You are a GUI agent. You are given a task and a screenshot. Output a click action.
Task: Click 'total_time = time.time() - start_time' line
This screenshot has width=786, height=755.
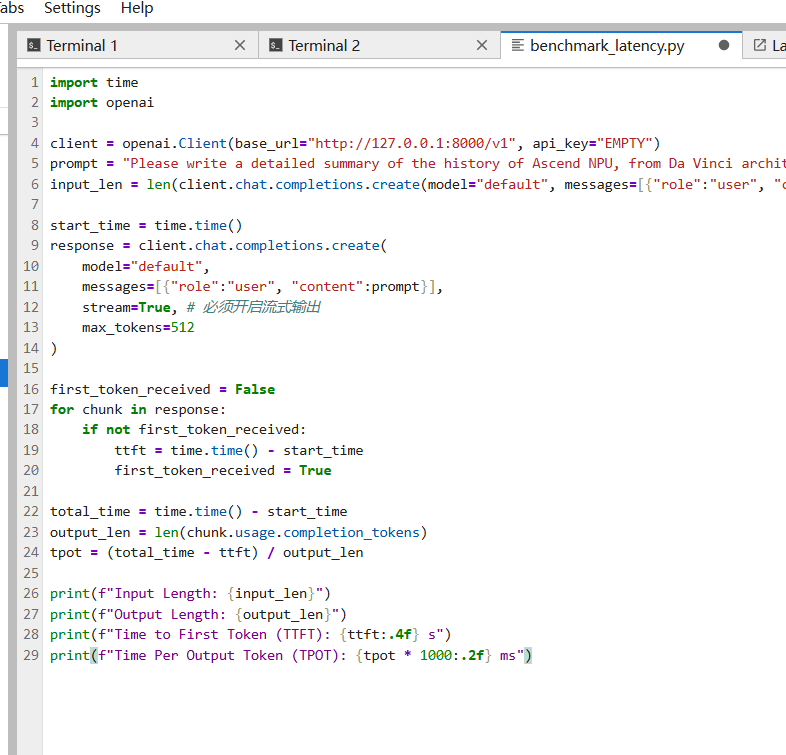pyautogui.click(x=199, y=512)
